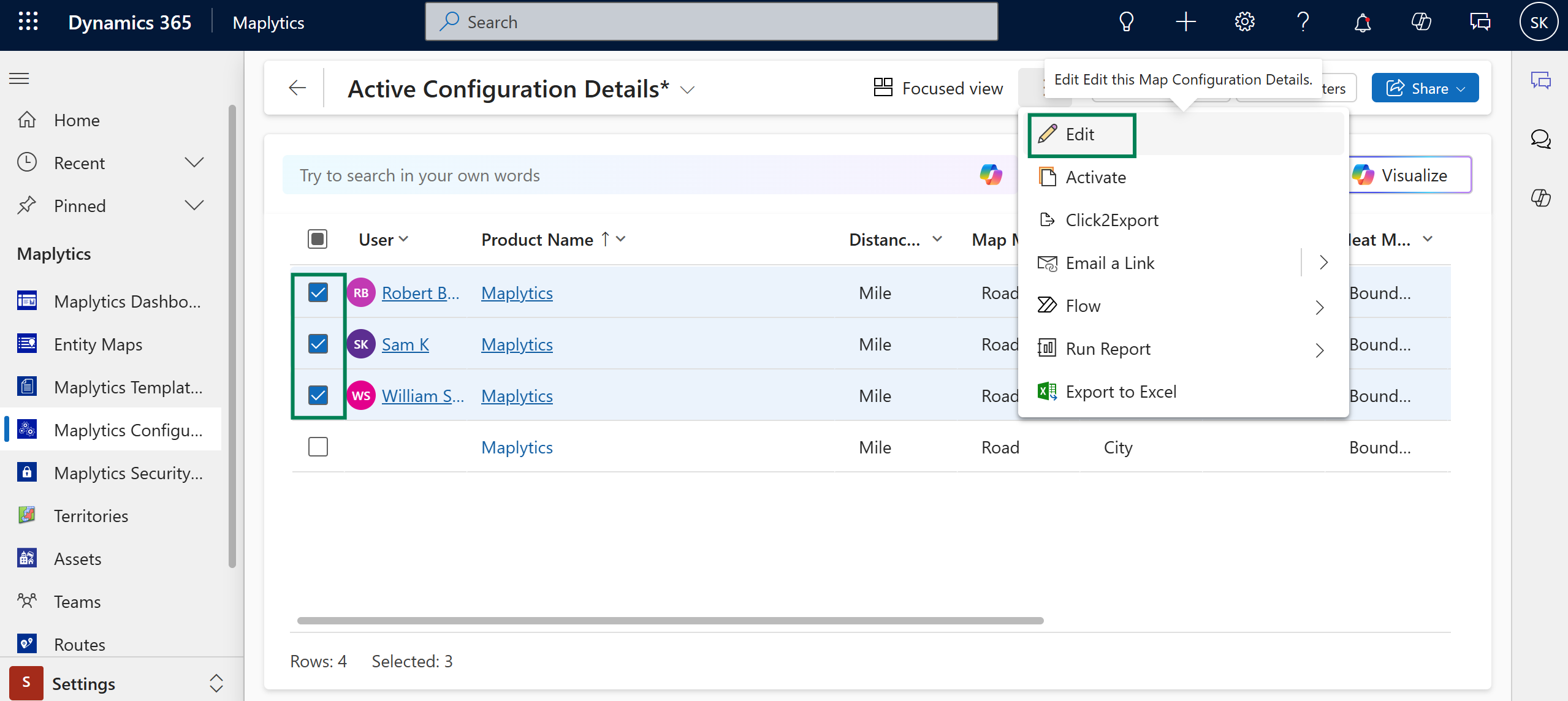Open the Teams chat icon in top bar
The height and width of the screenshot is (701, 1568).
tap(1480, 22)
